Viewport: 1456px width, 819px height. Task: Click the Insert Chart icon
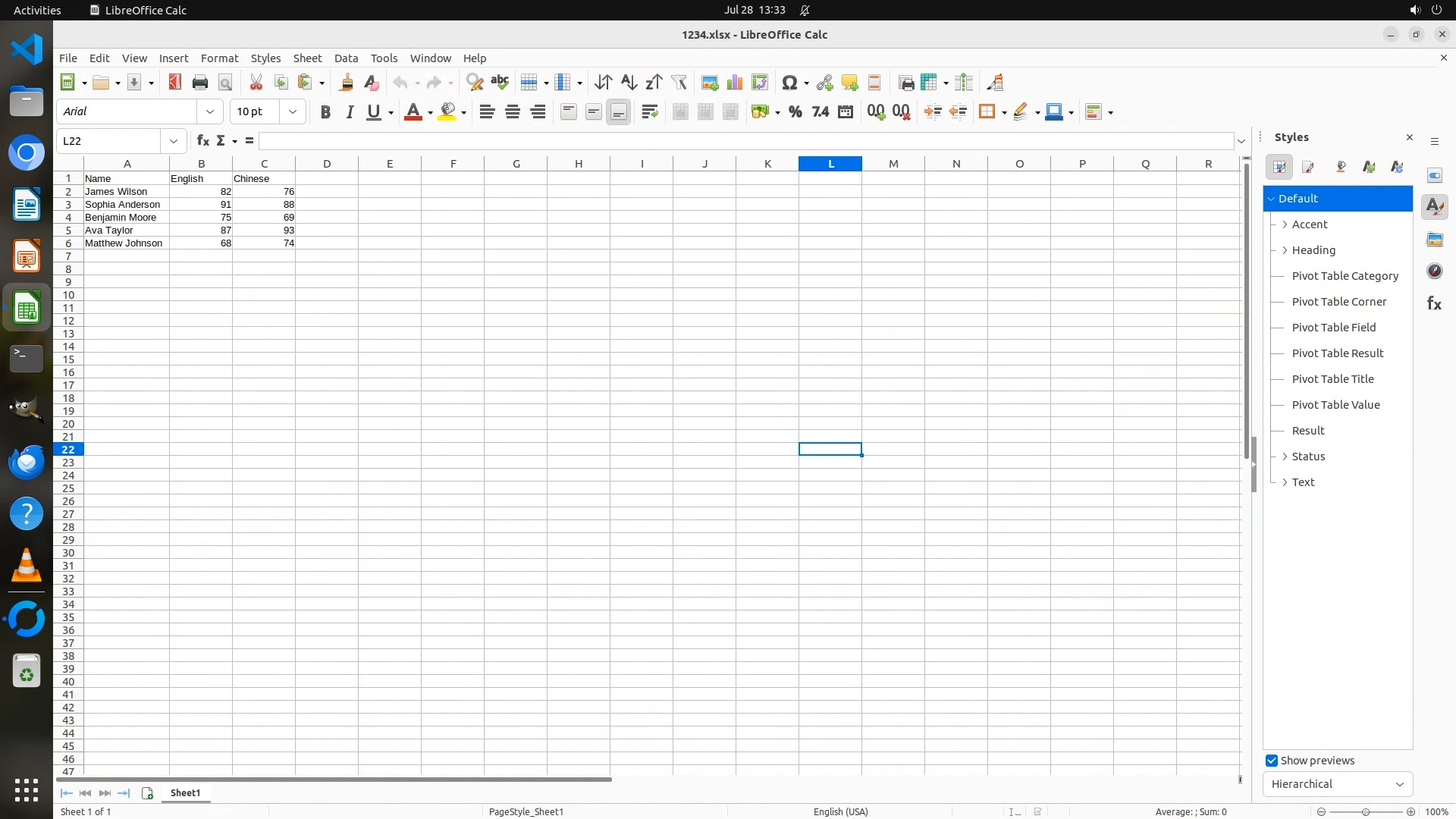(x=734, y=83)
